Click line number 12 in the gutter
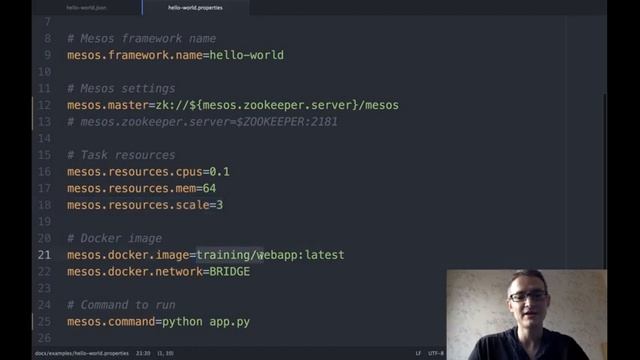The width and height of the screenshot is (640, 360). coord(44,105)
